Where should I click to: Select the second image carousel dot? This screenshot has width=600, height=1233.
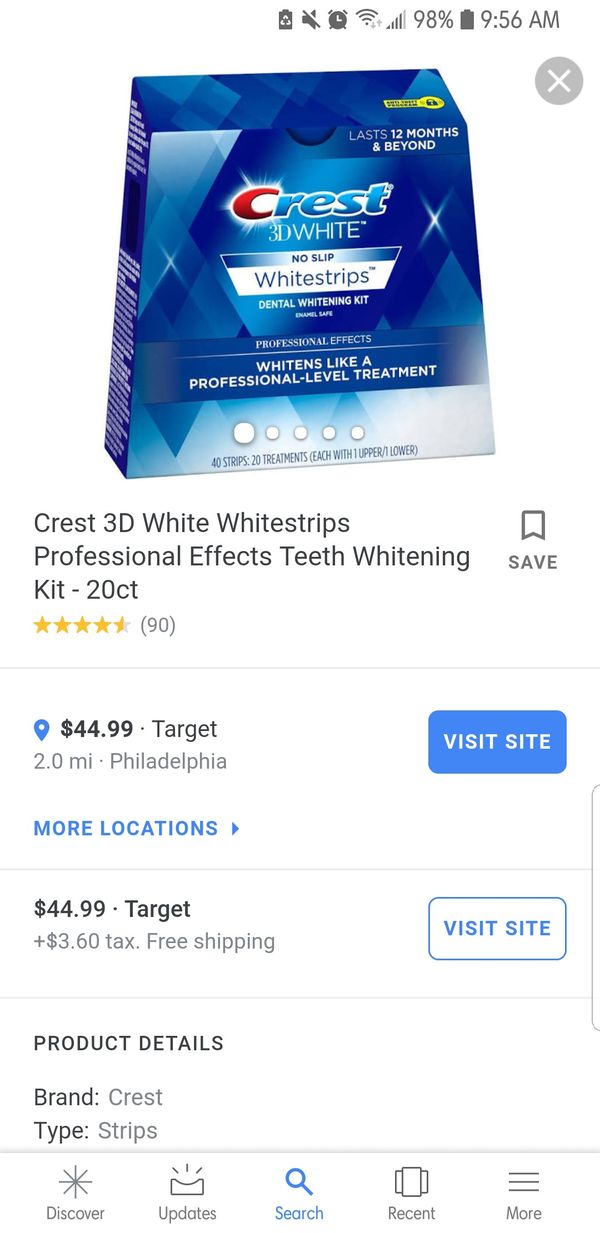pos(273,432)
